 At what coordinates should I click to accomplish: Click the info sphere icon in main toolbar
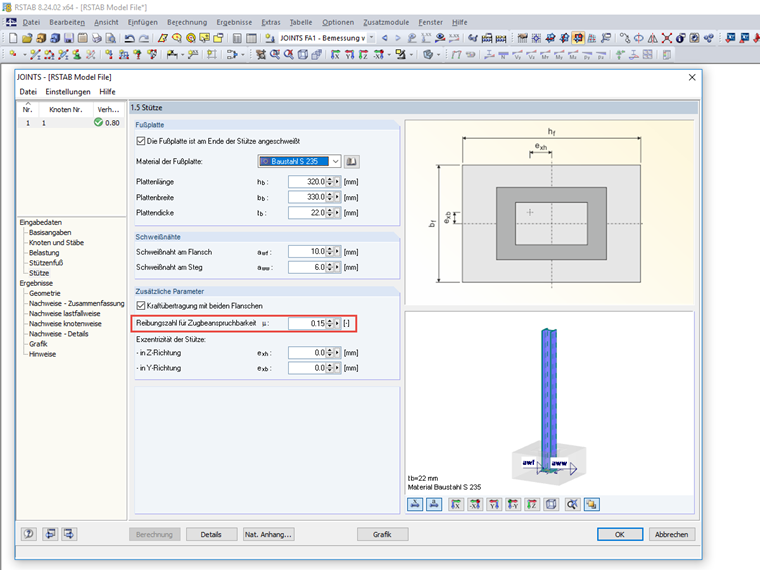click(x=681, y=38)
